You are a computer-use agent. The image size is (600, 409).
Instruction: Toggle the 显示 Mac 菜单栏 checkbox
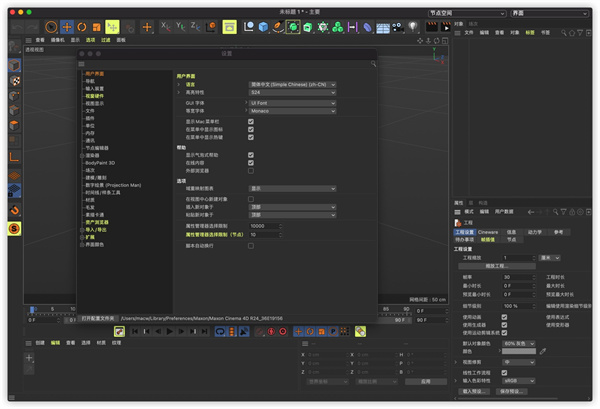(x=250, y=120)
